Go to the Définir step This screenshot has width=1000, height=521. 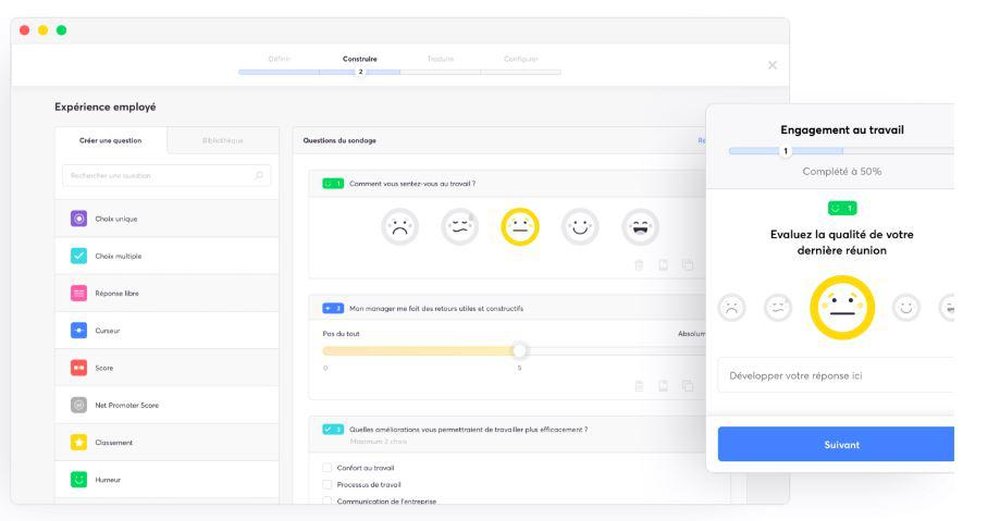[x=279, y=59]
